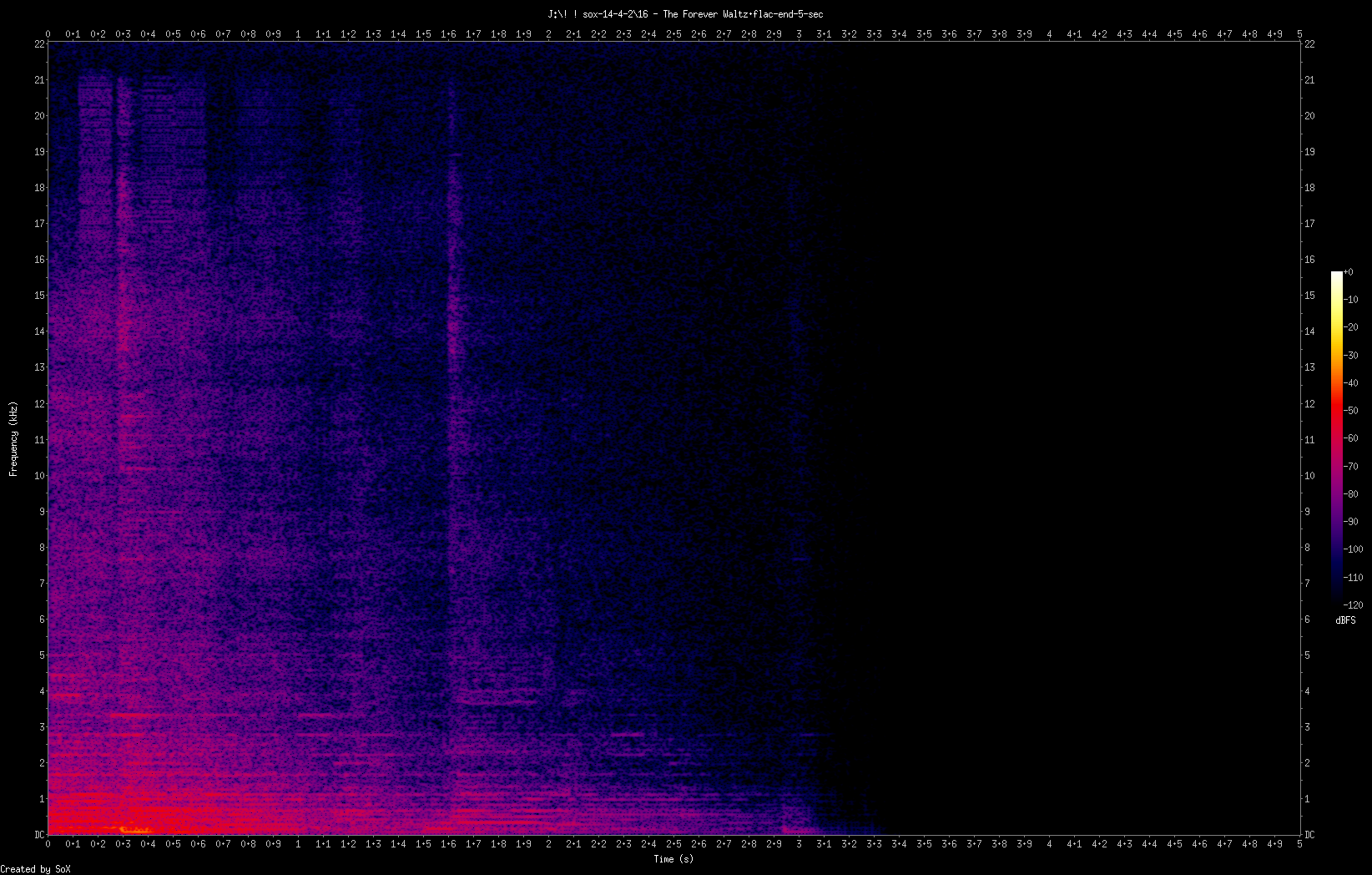Click 'DC' label on left frequency axis
The width and height of the screenshot is (1372, 875).
coord(39,835)
